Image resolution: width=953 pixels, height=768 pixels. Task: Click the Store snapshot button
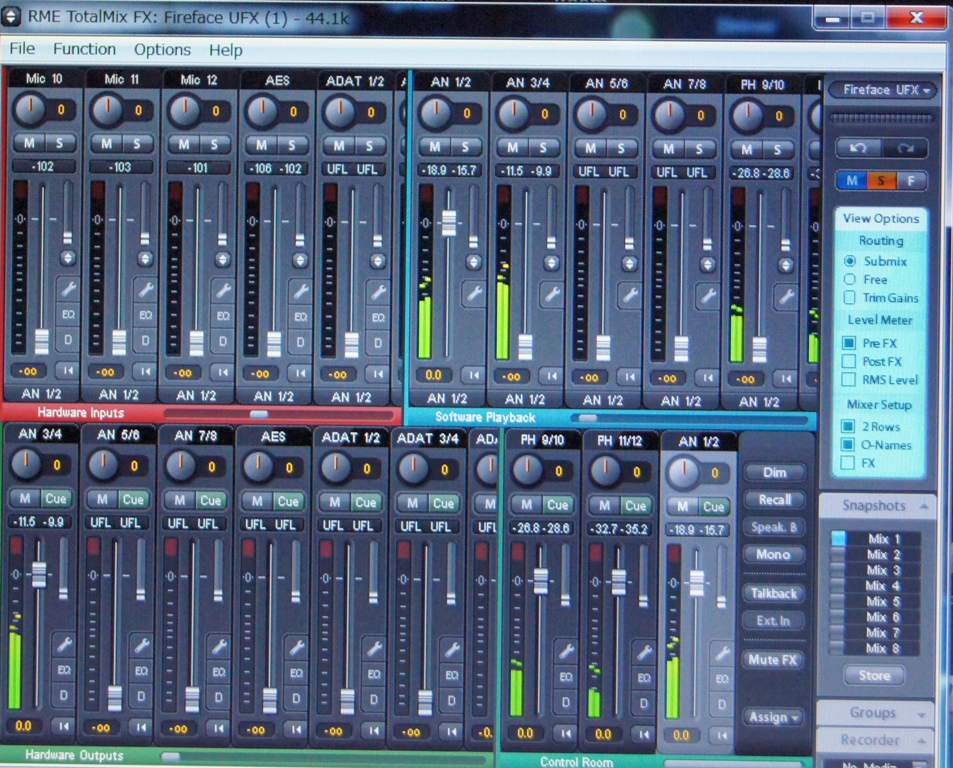(874, 675)
